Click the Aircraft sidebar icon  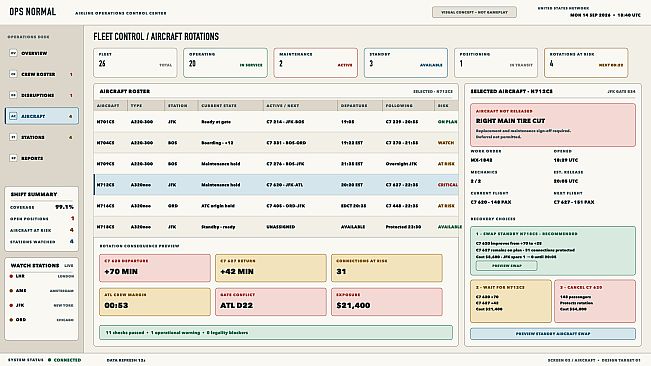click(13, 116)
